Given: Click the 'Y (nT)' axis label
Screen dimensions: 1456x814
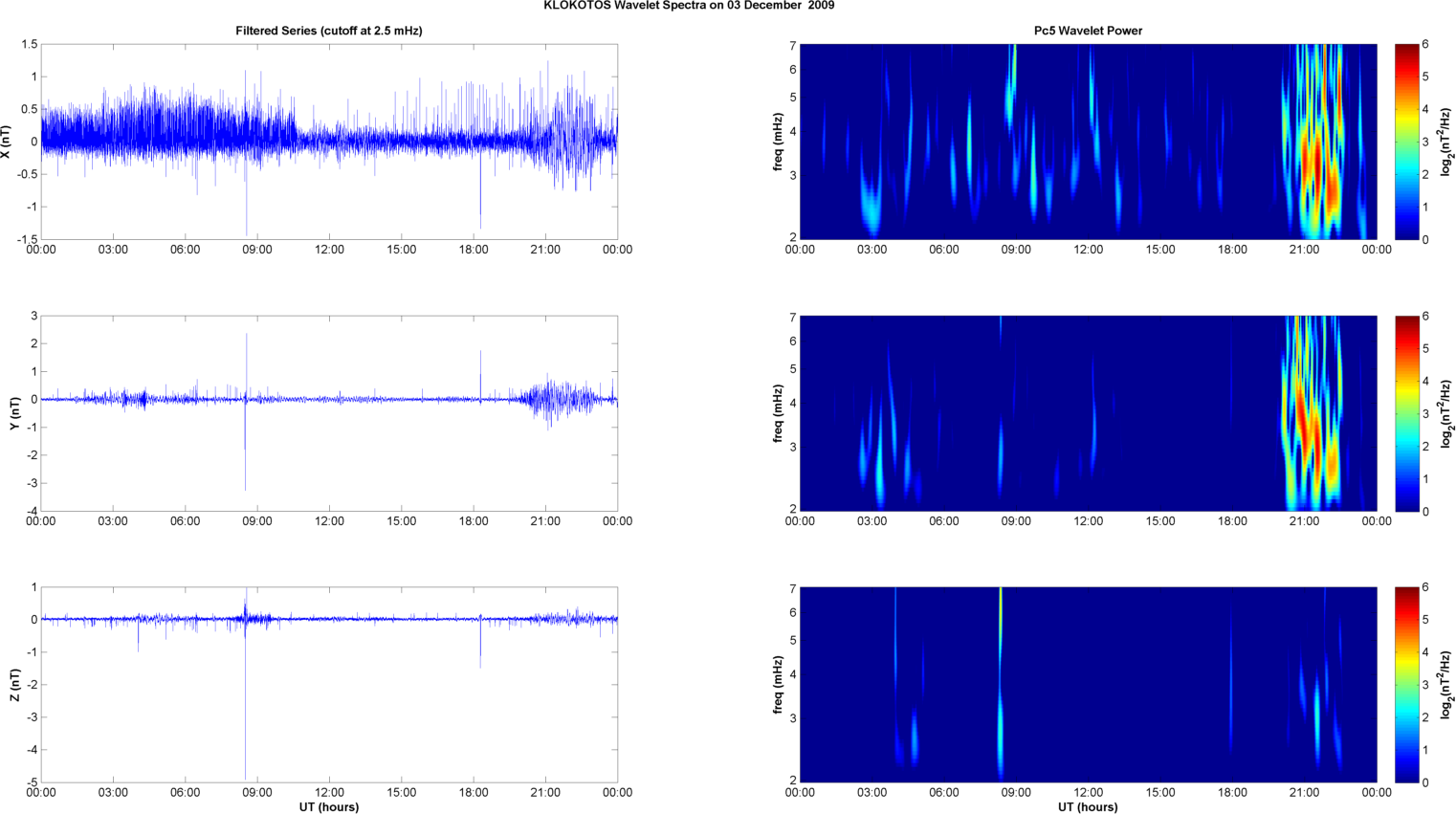Looking at the screenshot, I should [x=14, y=413].
